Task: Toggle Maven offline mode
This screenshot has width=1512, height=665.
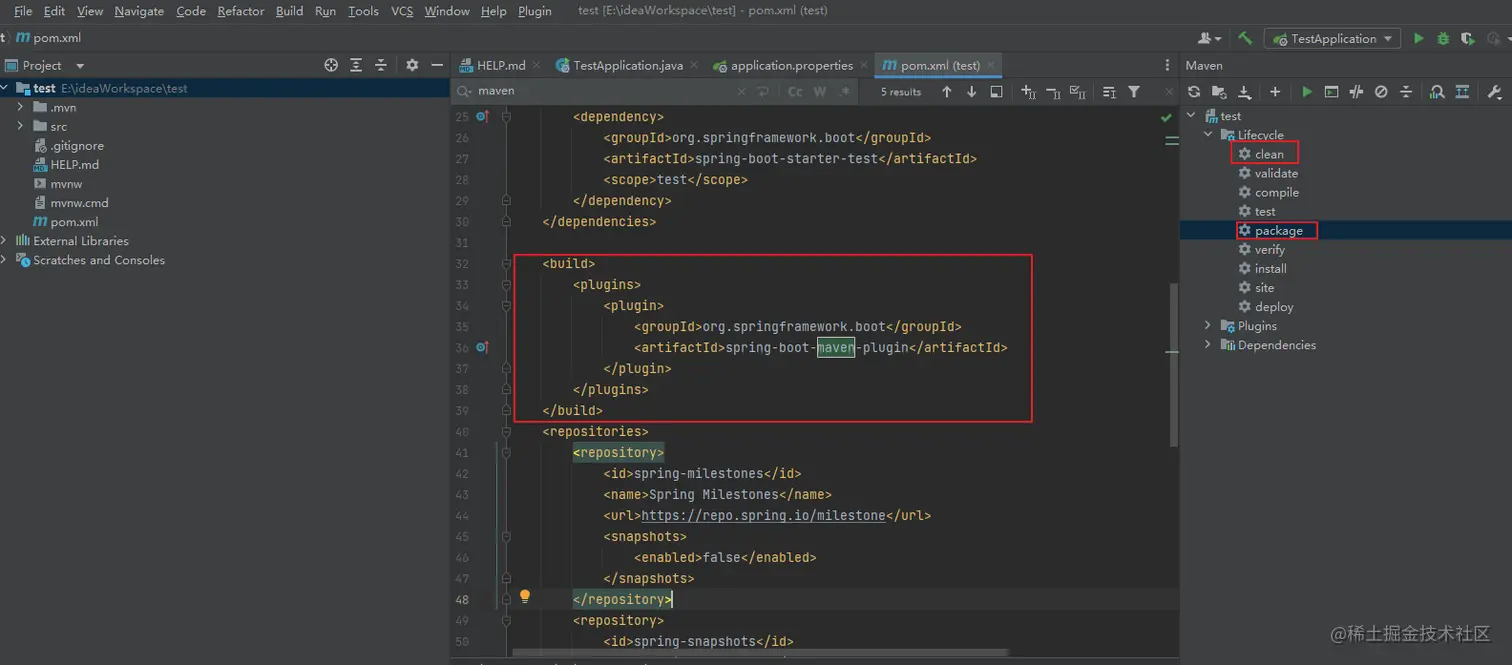Action: coord(1356,91)
